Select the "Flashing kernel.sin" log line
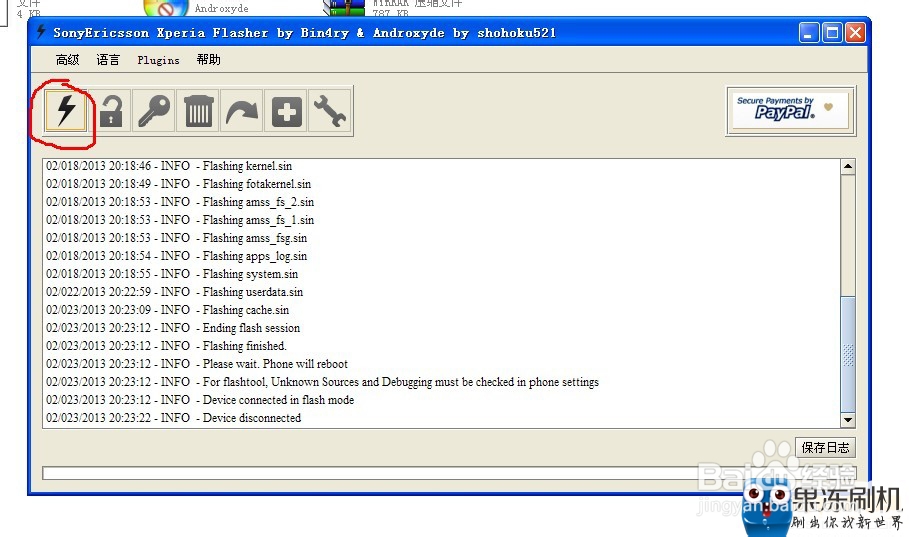 point(169,166)
